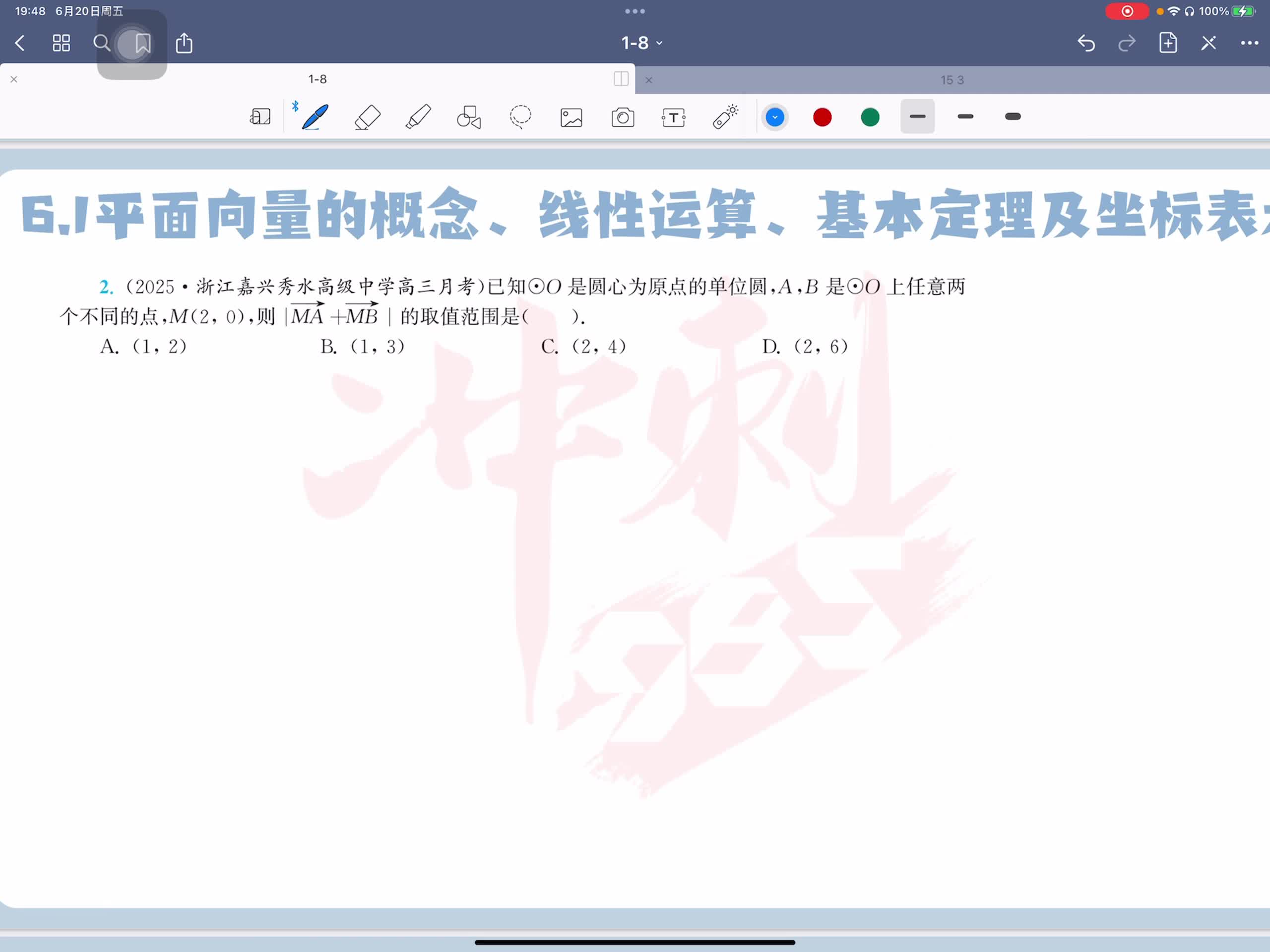
Task: Toggle split view on 1-8 tab
Action: pos(621,79)
